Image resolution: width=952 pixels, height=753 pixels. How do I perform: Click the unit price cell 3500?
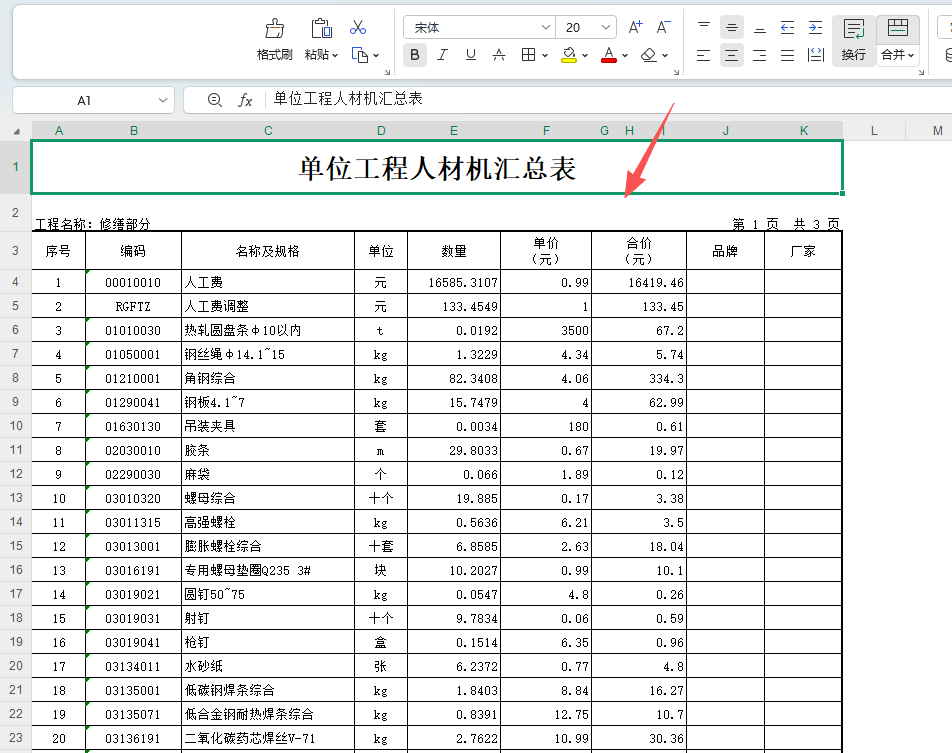[x=546, y=330]
